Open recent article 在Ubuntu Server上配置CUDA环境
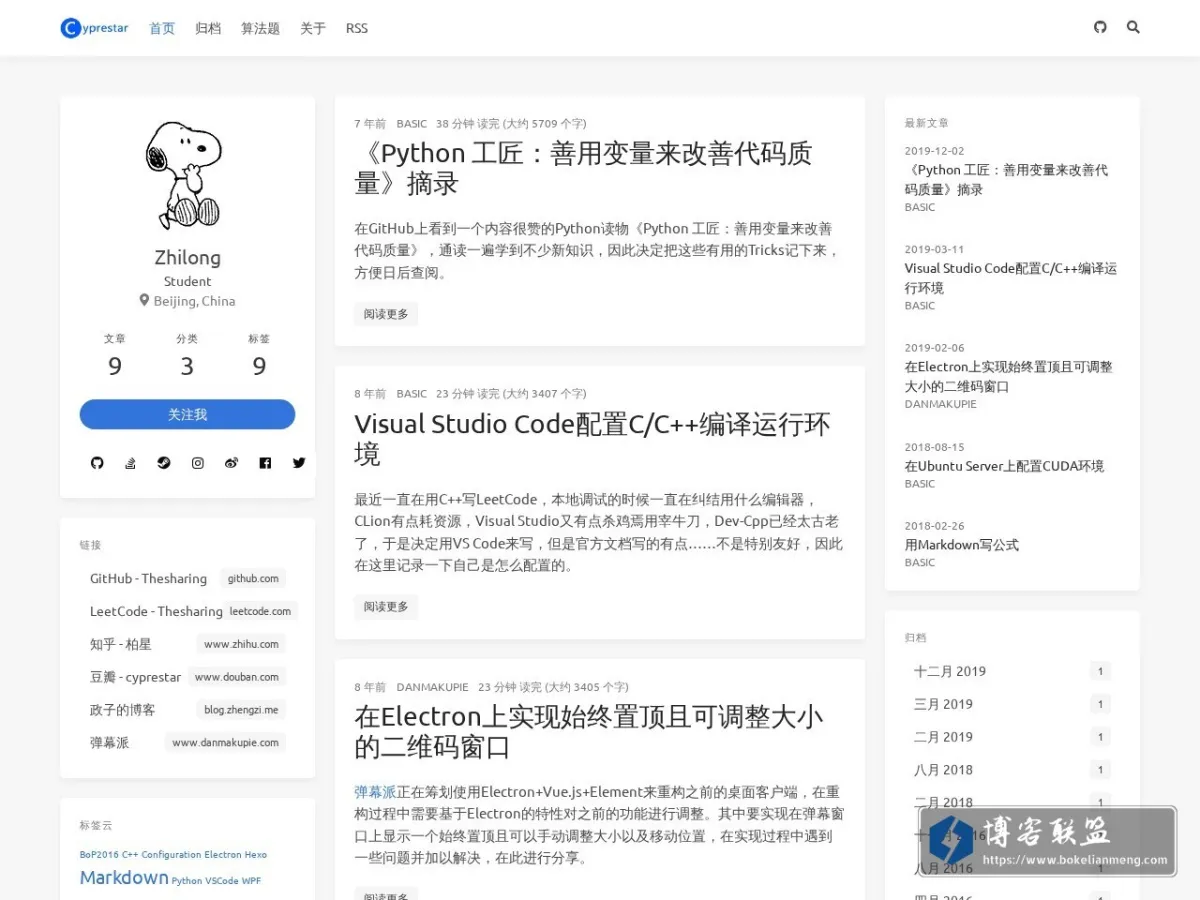This screenshot has height=900, width=1200. click(1004, 466)
